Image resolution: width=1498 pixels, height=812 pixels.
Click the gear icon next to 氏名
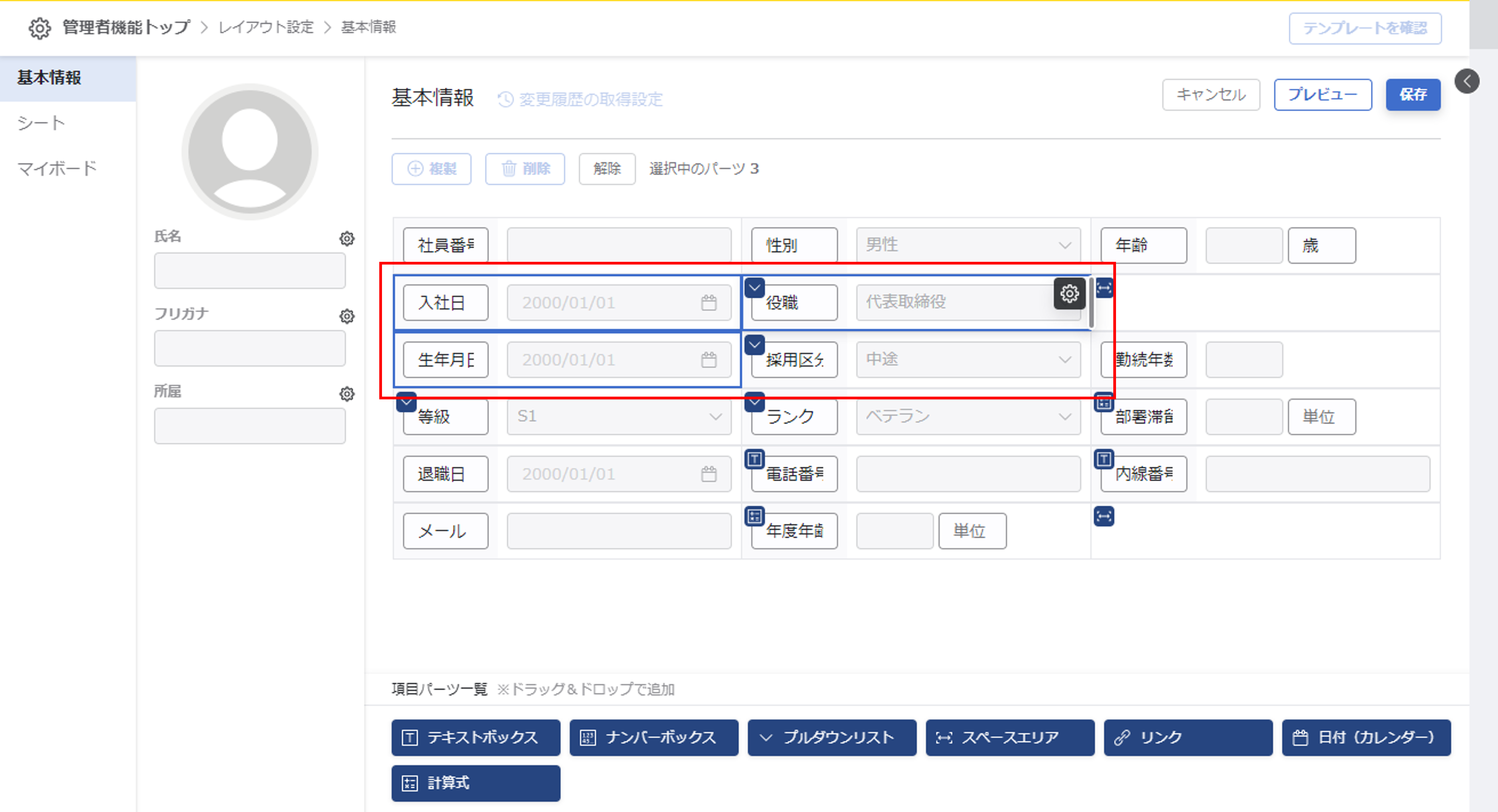click(x=347, y=238)
